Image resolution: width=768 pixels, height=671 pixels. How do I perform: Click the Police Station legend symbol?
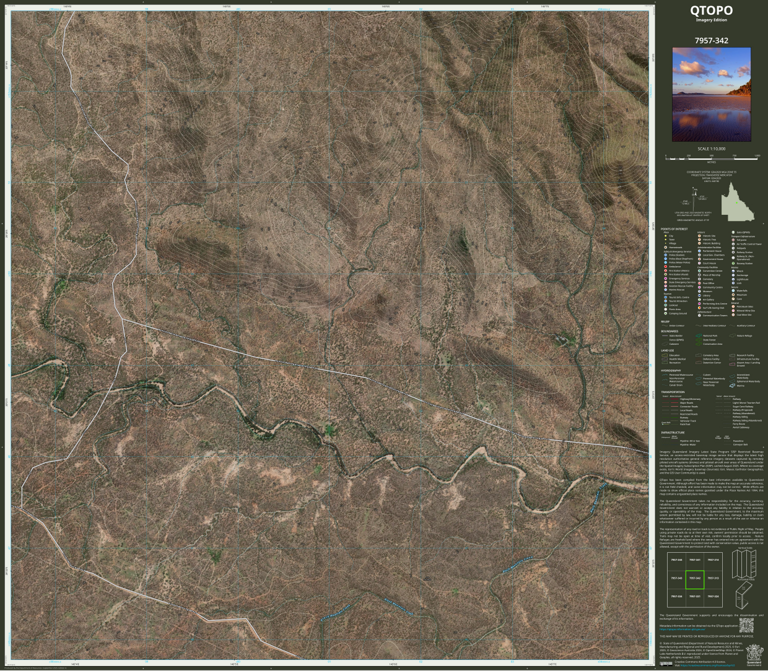[666, 255]
